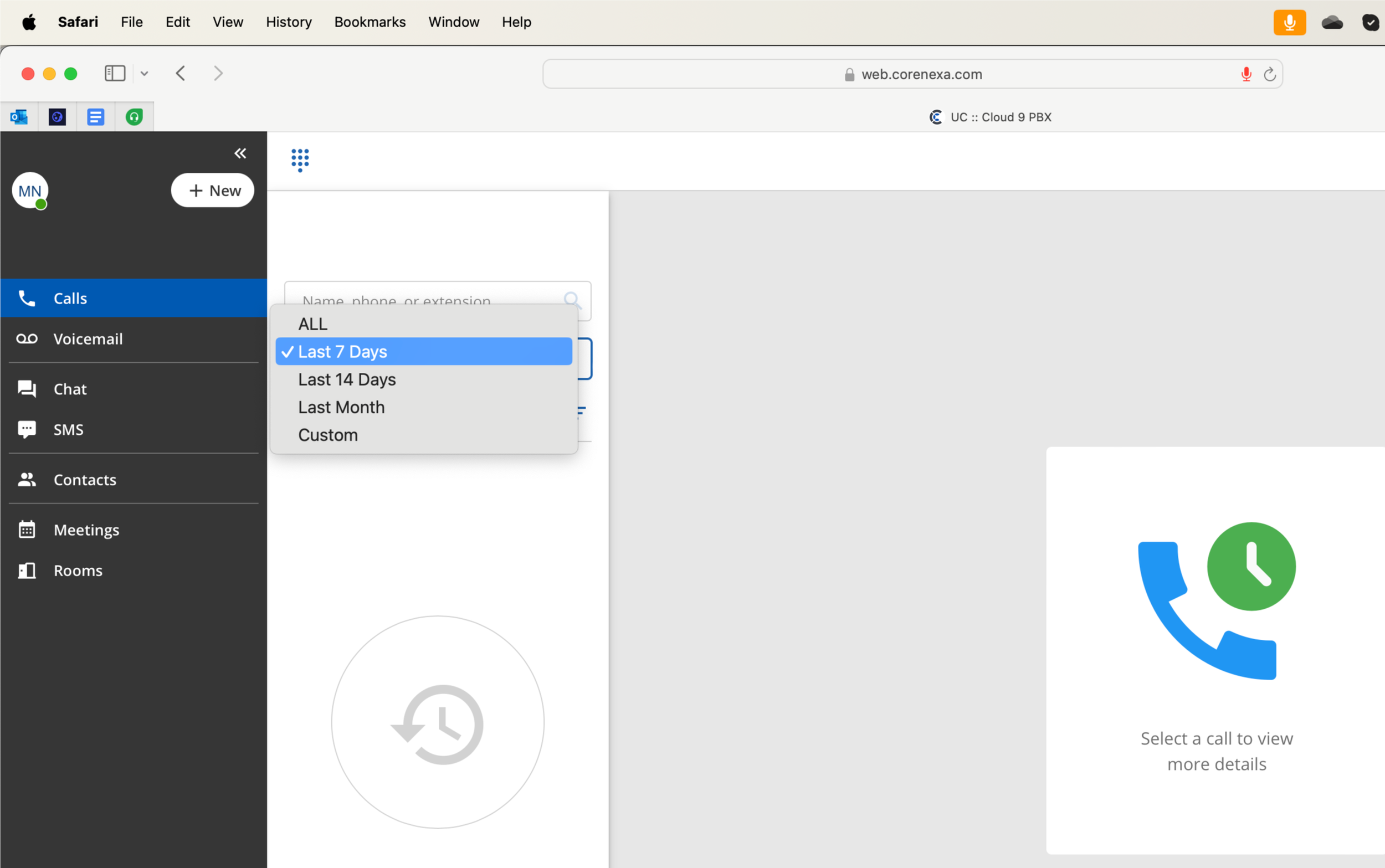This screenshot has height=868, width=1385.
Task: Open Rooms in the sidebar
Action: tap(78, 570)
